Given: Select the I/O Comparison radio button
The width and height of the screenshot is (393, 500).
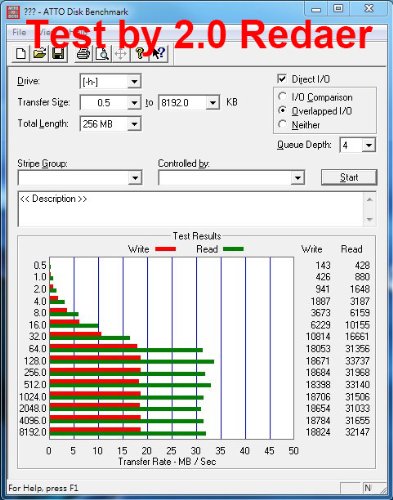Looking at the screenshot, I should pos(282,97).
